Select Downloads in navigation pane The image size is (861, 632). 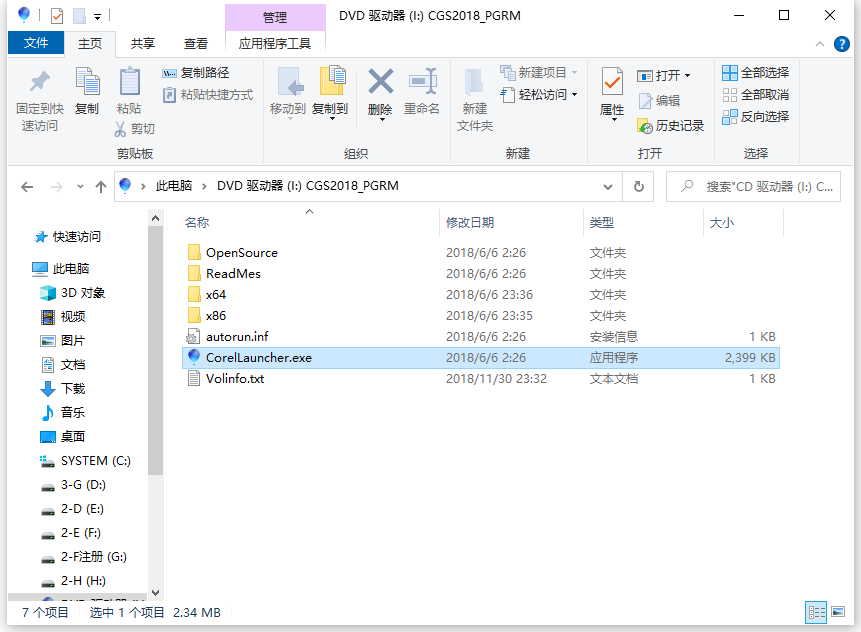64,389
